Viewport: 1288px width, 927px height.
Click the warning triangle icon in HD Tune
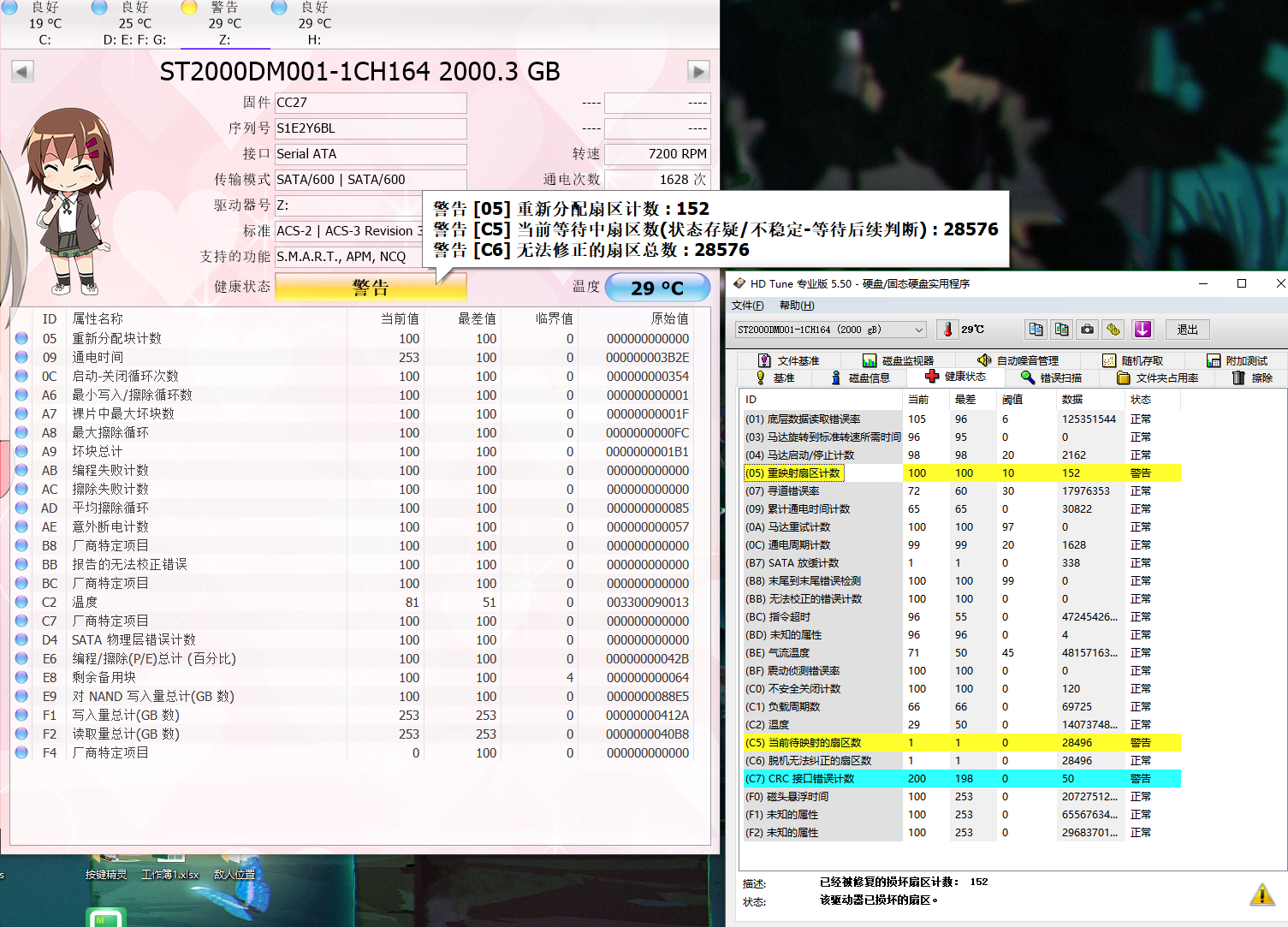[x=1262, y=895]
